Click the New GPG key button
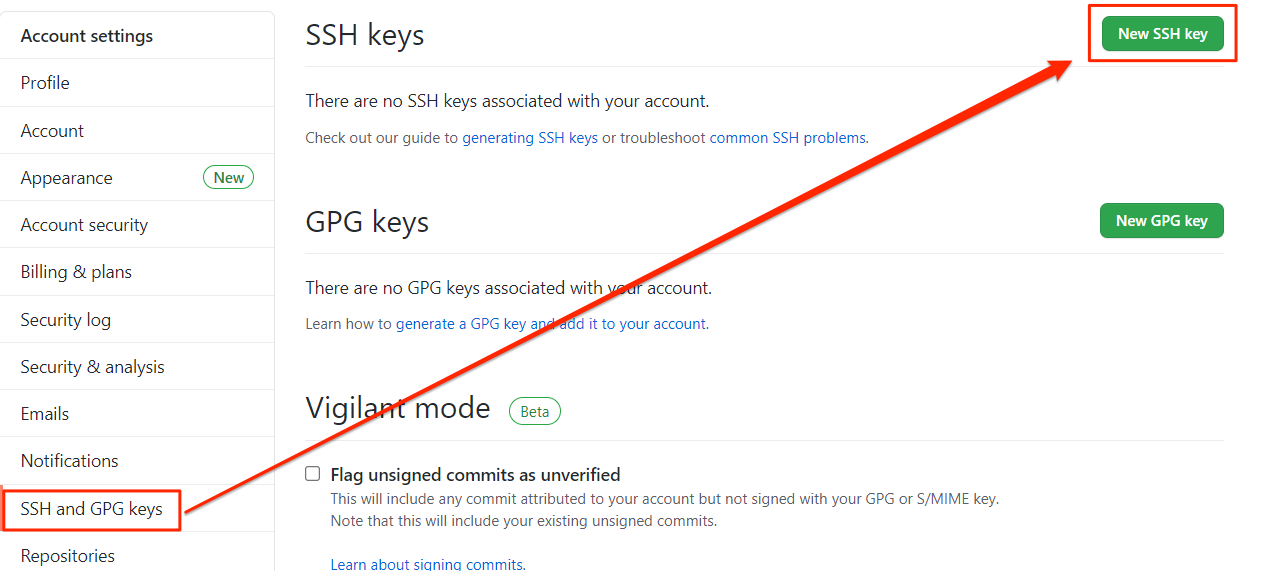The width and height of the screenshot is (1267, 571). coord(1161,221)
